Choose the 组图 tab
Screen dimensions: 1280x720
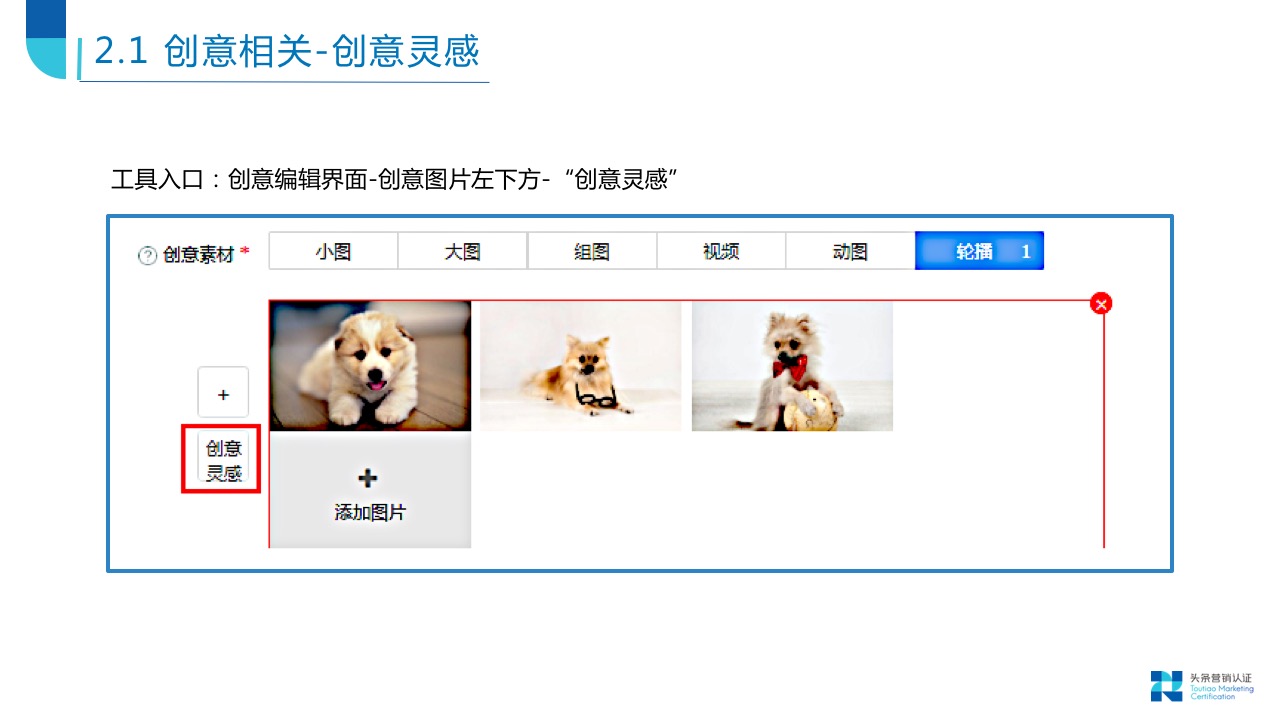592,252
